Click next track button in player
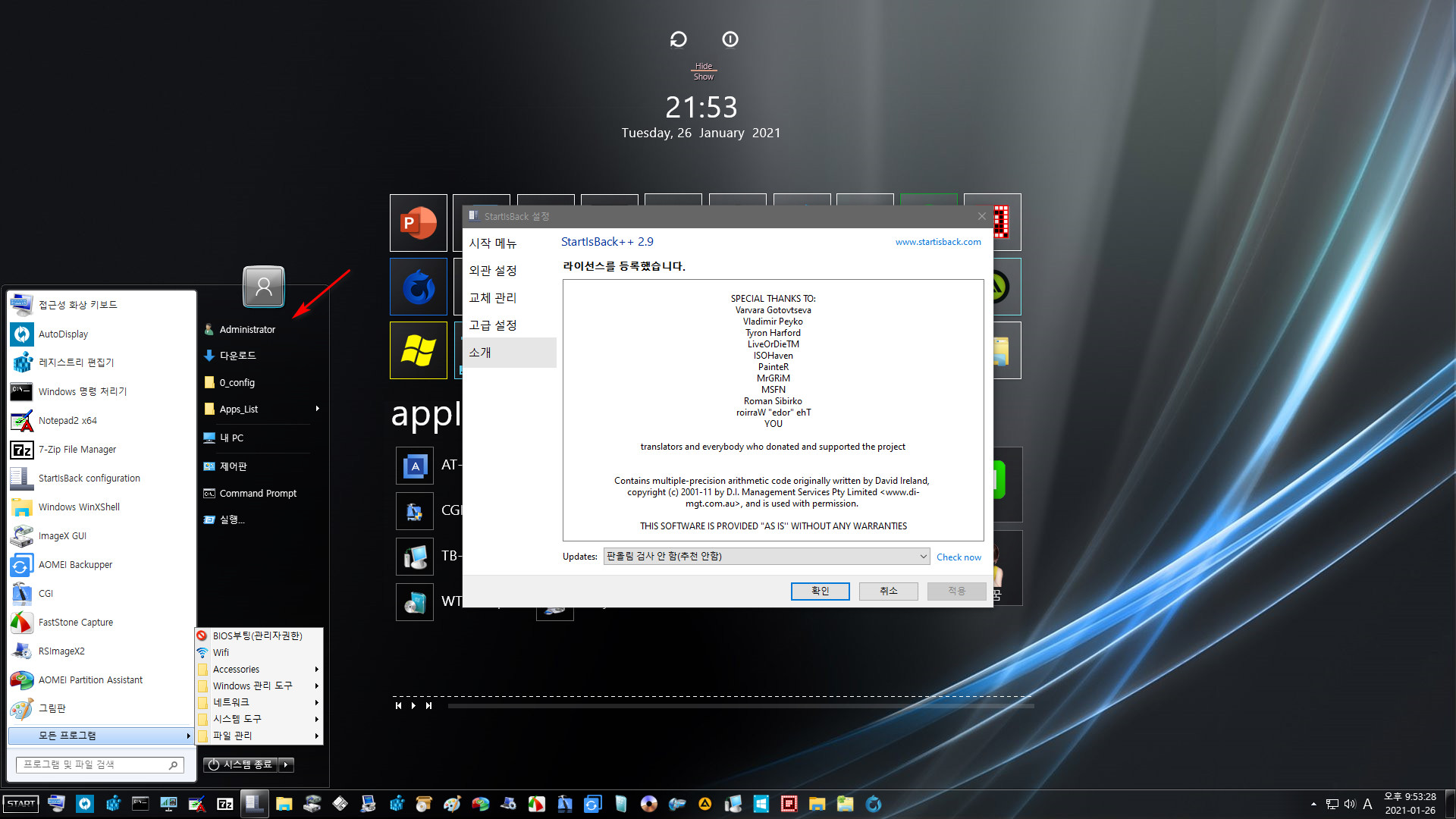 pyautogui.click(x=428, y=706)
